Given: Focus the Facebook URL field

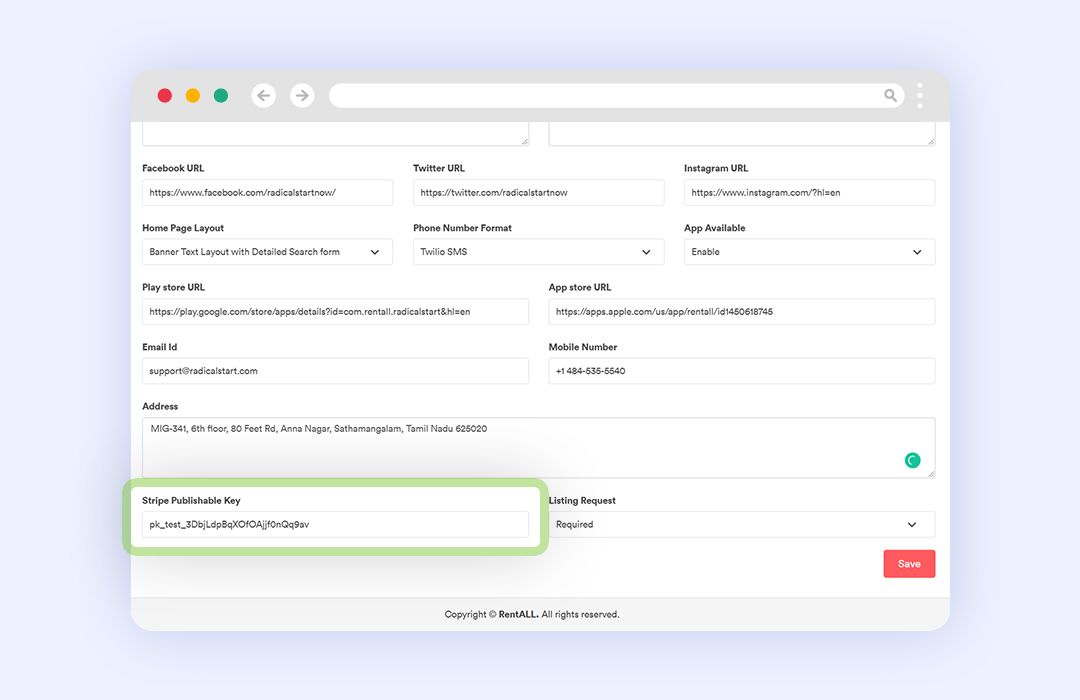Looking at the screenshot, I should (x=267, y=193).
